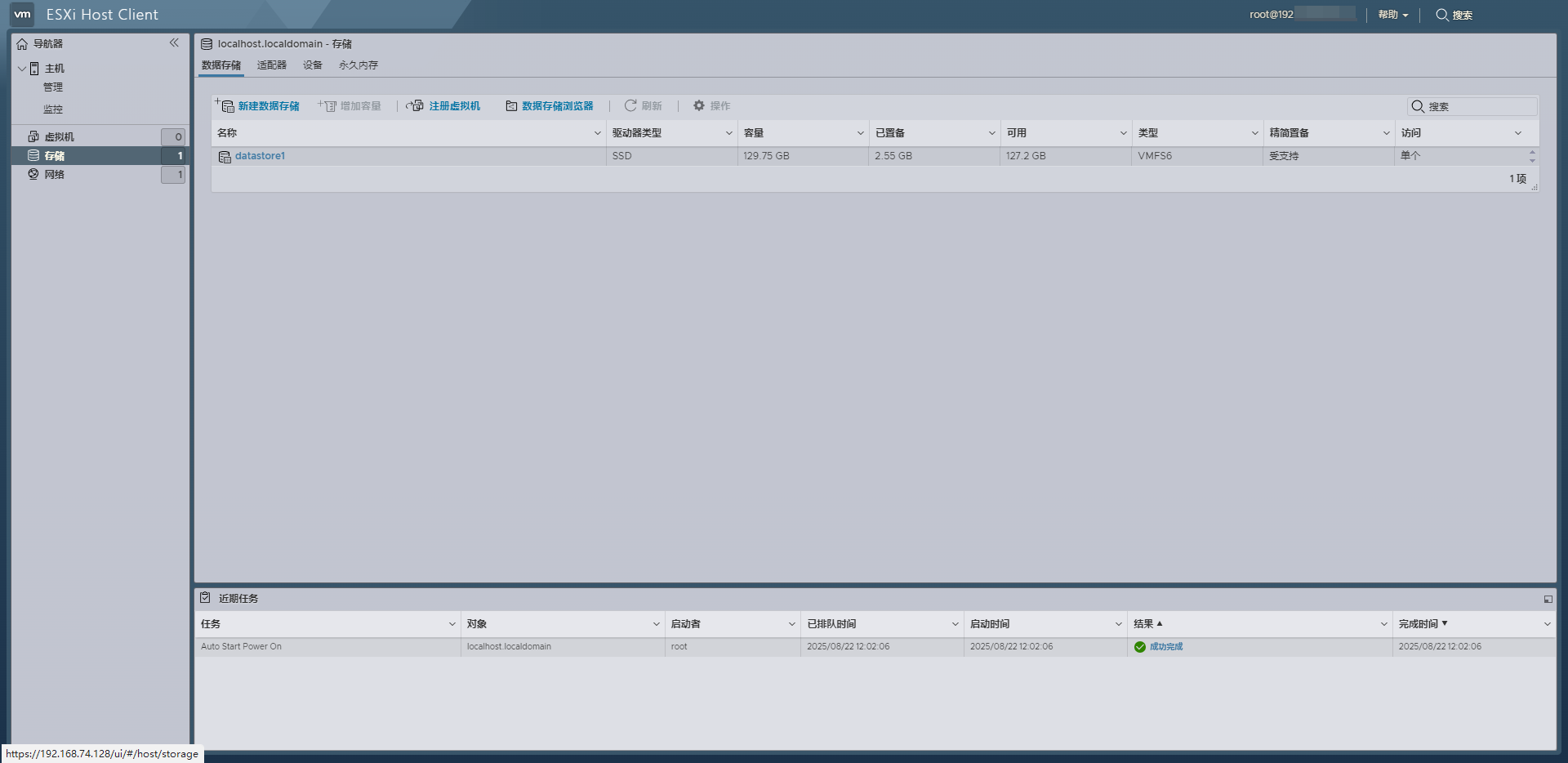Switch to the 永久内存 (Persistent memory) tab
This screenshot has width=1568, height=763.
[358, 65]
